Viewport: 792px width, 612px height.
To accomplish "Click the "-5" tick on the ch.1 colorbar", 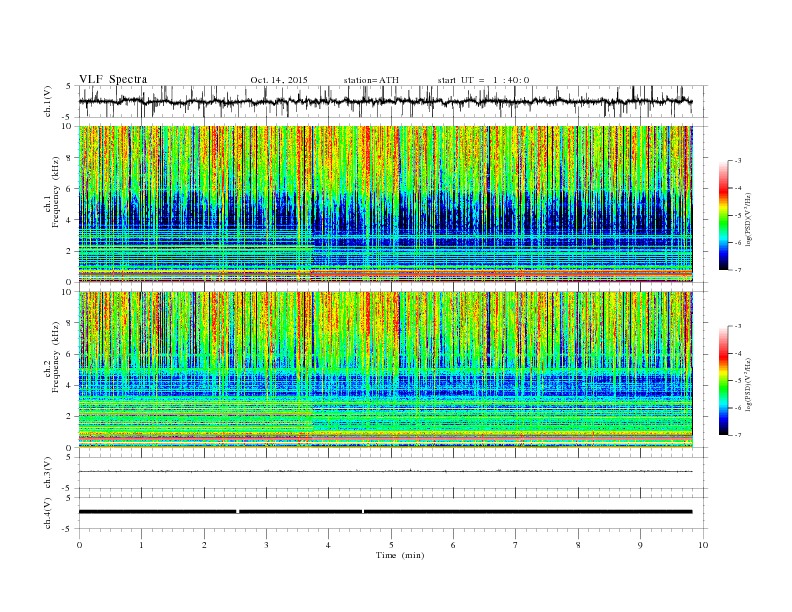I will pyautogui.click(x=738, y=215).
